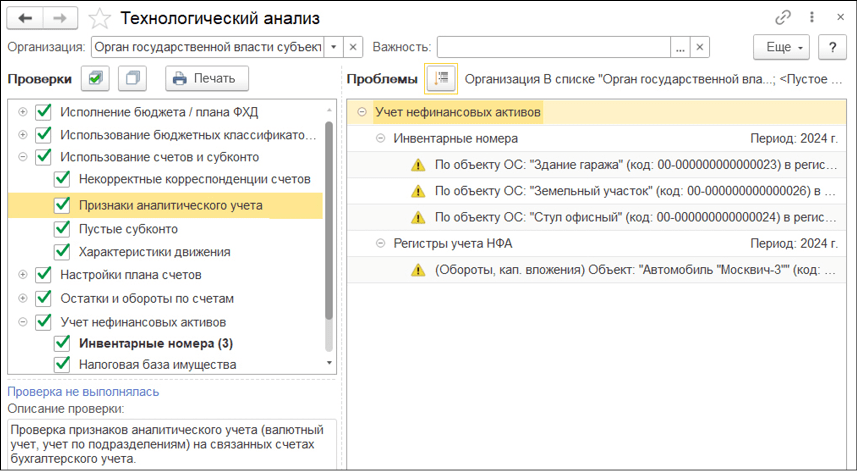Toggle the "Пустые субконто" checkbox
Screen dimensions: 857x471
coord(63,229)
